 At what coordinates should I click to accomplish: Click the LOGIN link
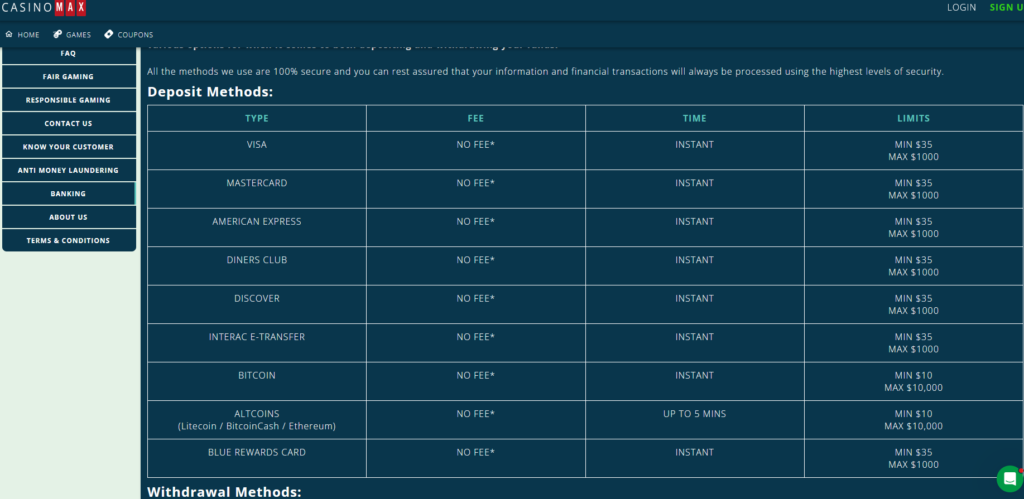(961, 7)
